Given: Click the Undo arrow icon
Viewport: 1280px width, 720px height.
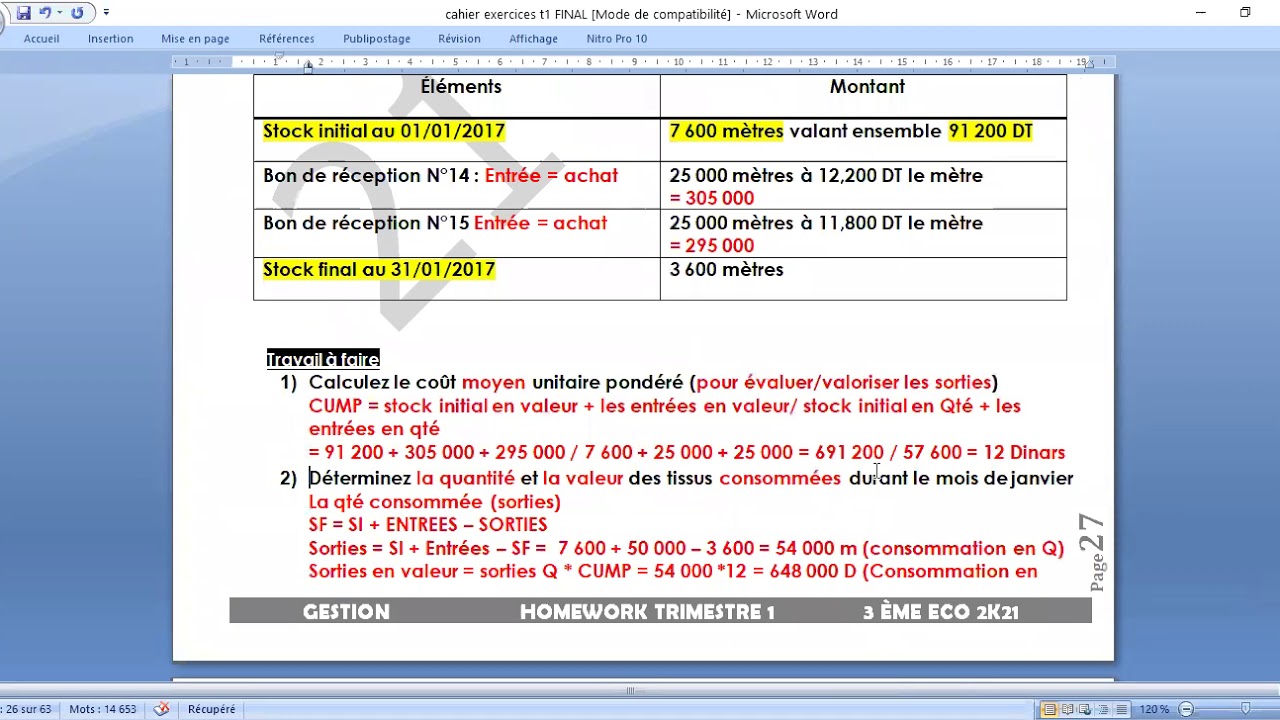Looking at the screenshot, I should point(45,13).
